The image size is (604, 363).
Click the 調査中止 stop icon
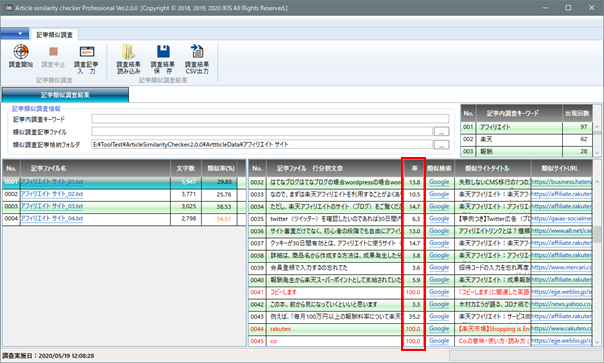(x=53, y=57)
